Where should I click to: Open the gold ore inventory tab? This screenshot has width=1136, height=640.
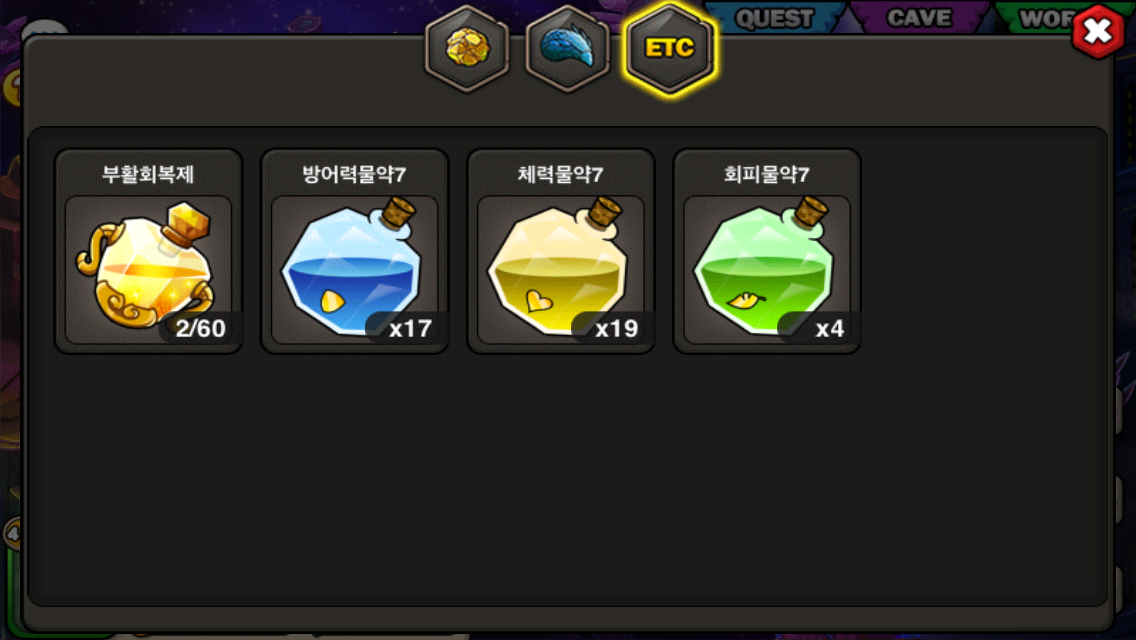467,48
